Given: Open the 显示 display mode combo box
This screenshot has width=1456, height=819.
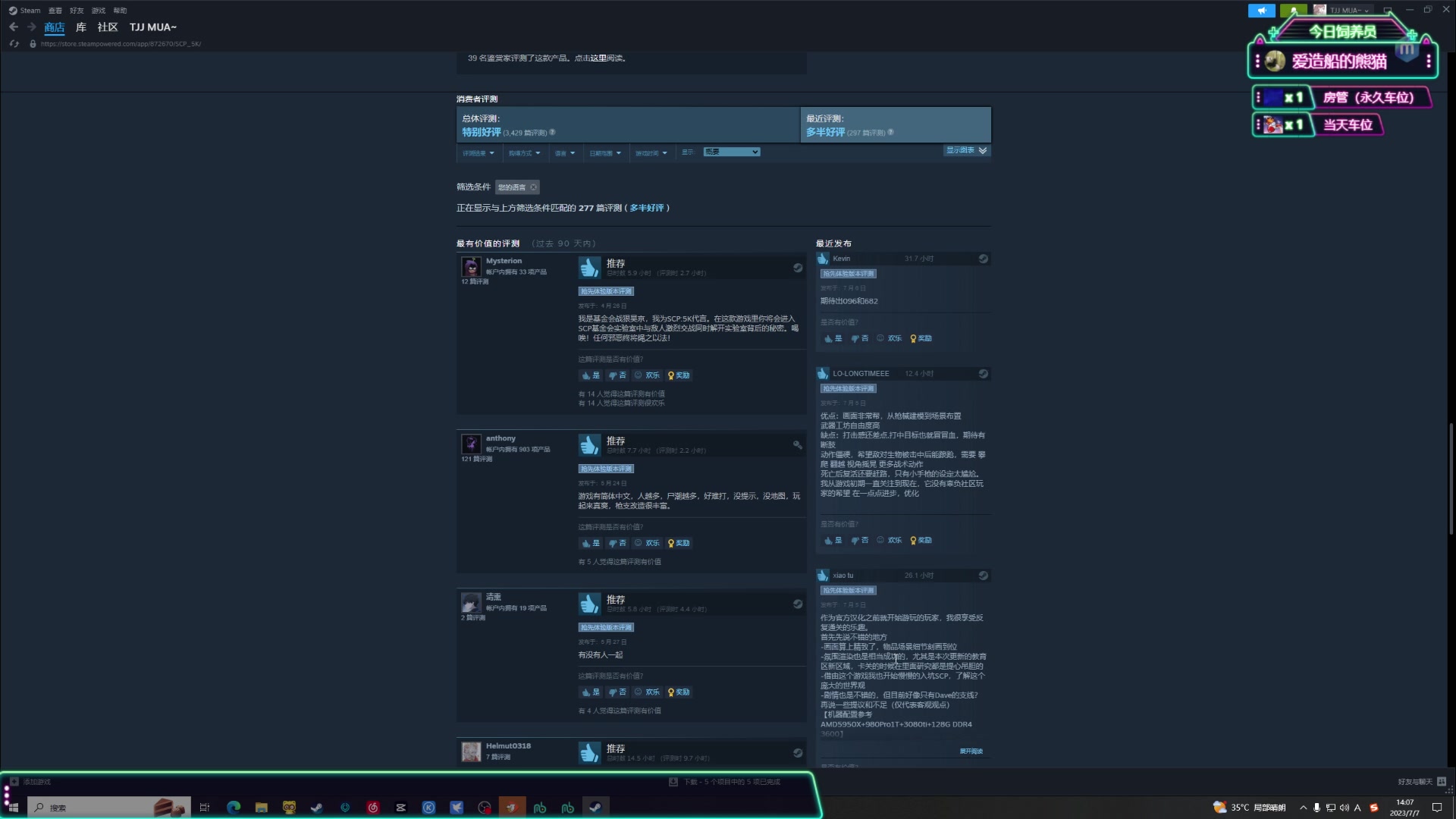Looking at the screenshot, I should 732,152.
